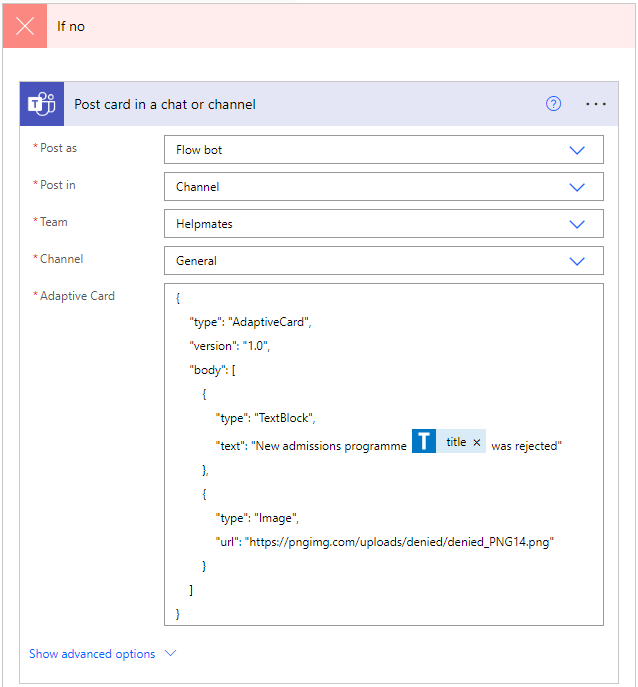
Task: Open the Channel dropdown chevron
Action: [576, 261]
